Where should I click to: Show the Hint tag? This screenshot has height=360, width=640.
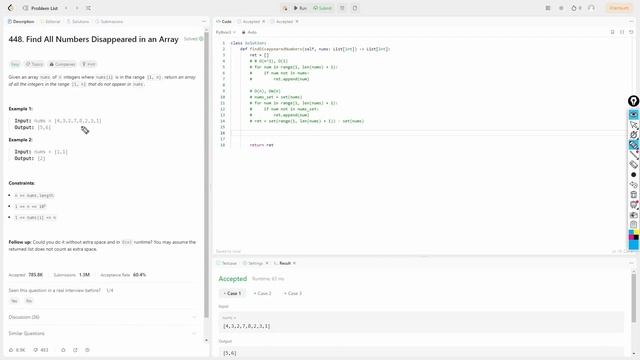click(x=89, y=64)
